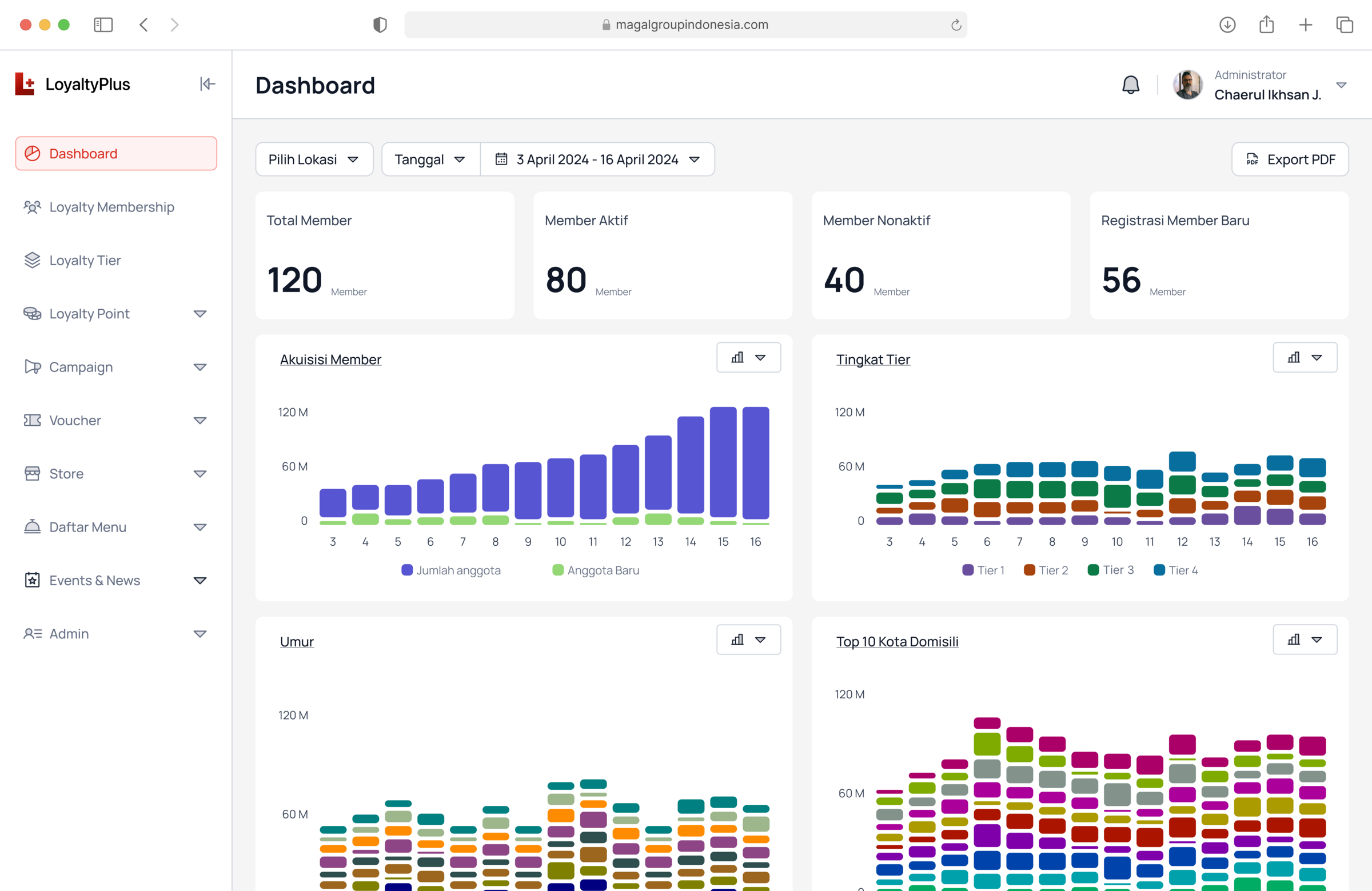Screen dimensions: 1372x891
Task: Toggle Anggota Baru legend series
Action: point(596,570)
